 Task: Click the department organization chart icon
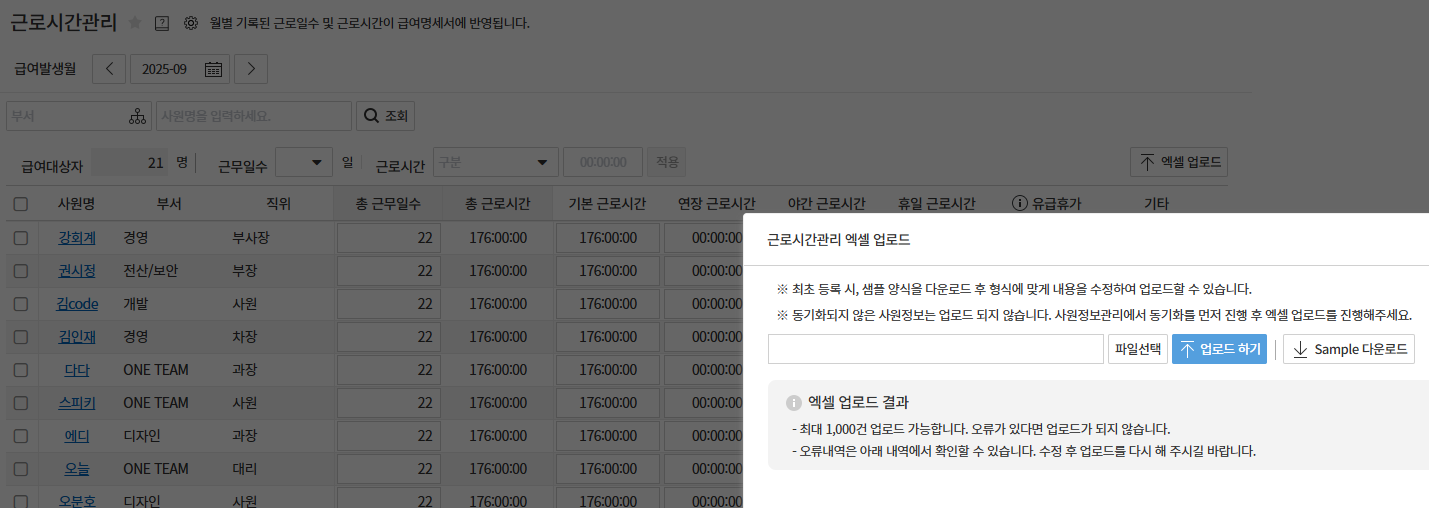pos(137,116)
